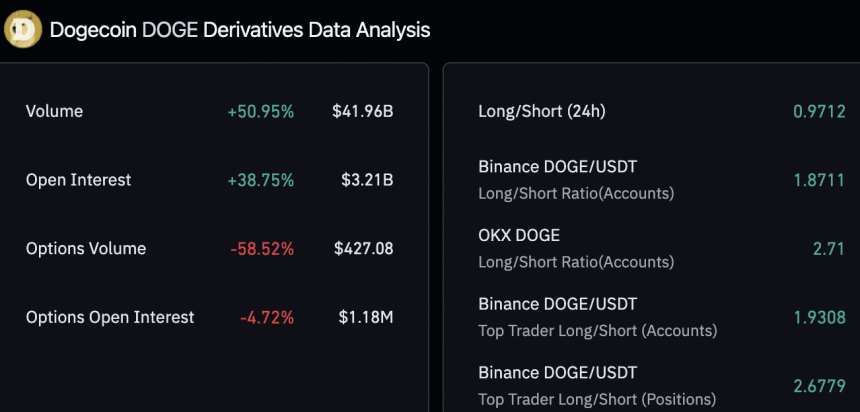This screenshot has width=860, height=412.
Task: Click the -4.72% options open interest change
Action: click(267, 317)
